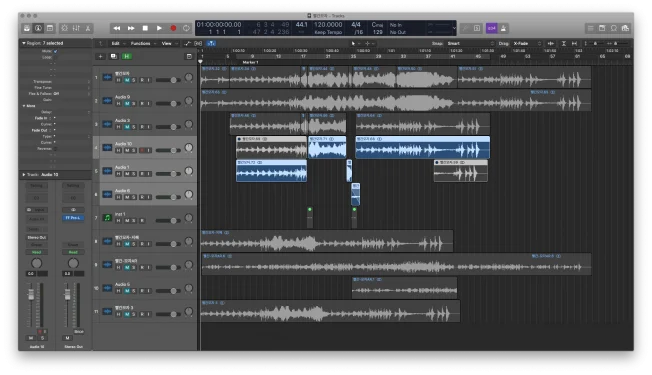Start recording with the red Record button

(x=173, y=28)
